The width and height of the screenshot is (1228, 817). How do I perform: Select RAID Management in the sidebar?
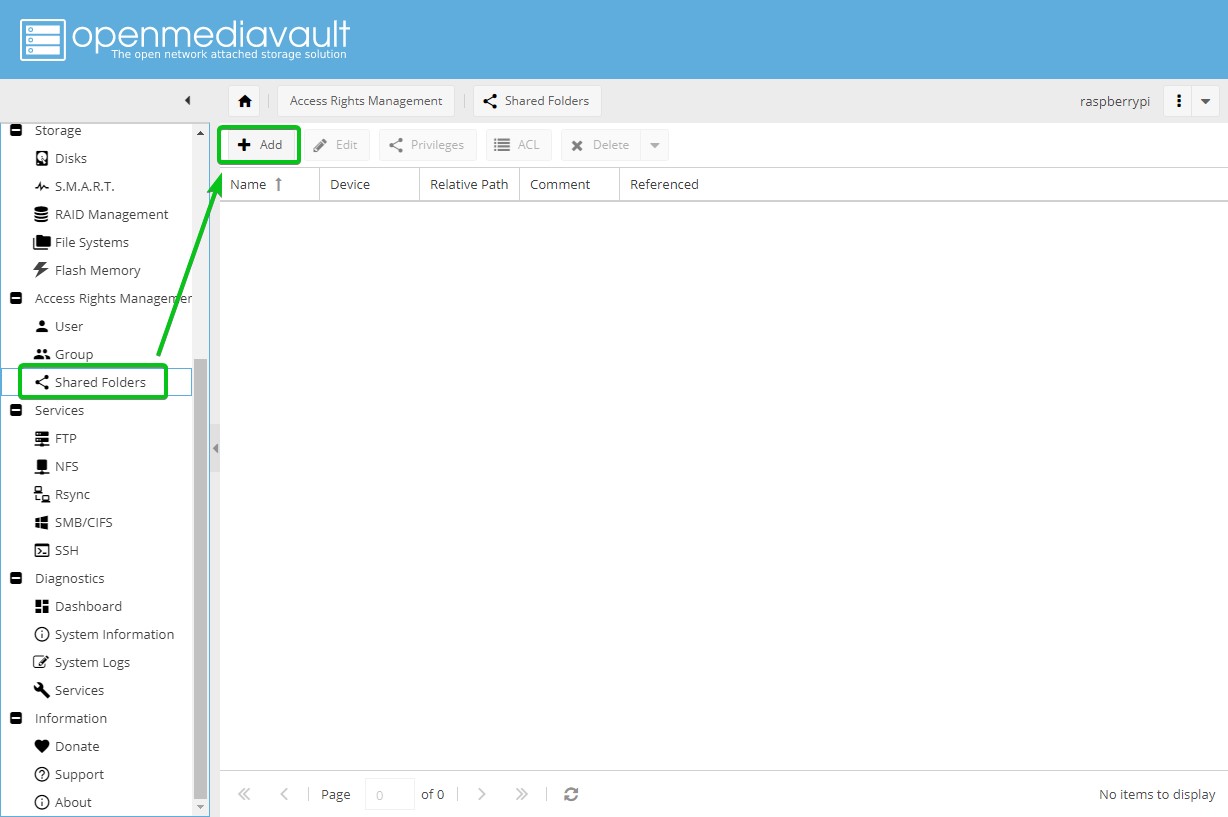[111, 214]
